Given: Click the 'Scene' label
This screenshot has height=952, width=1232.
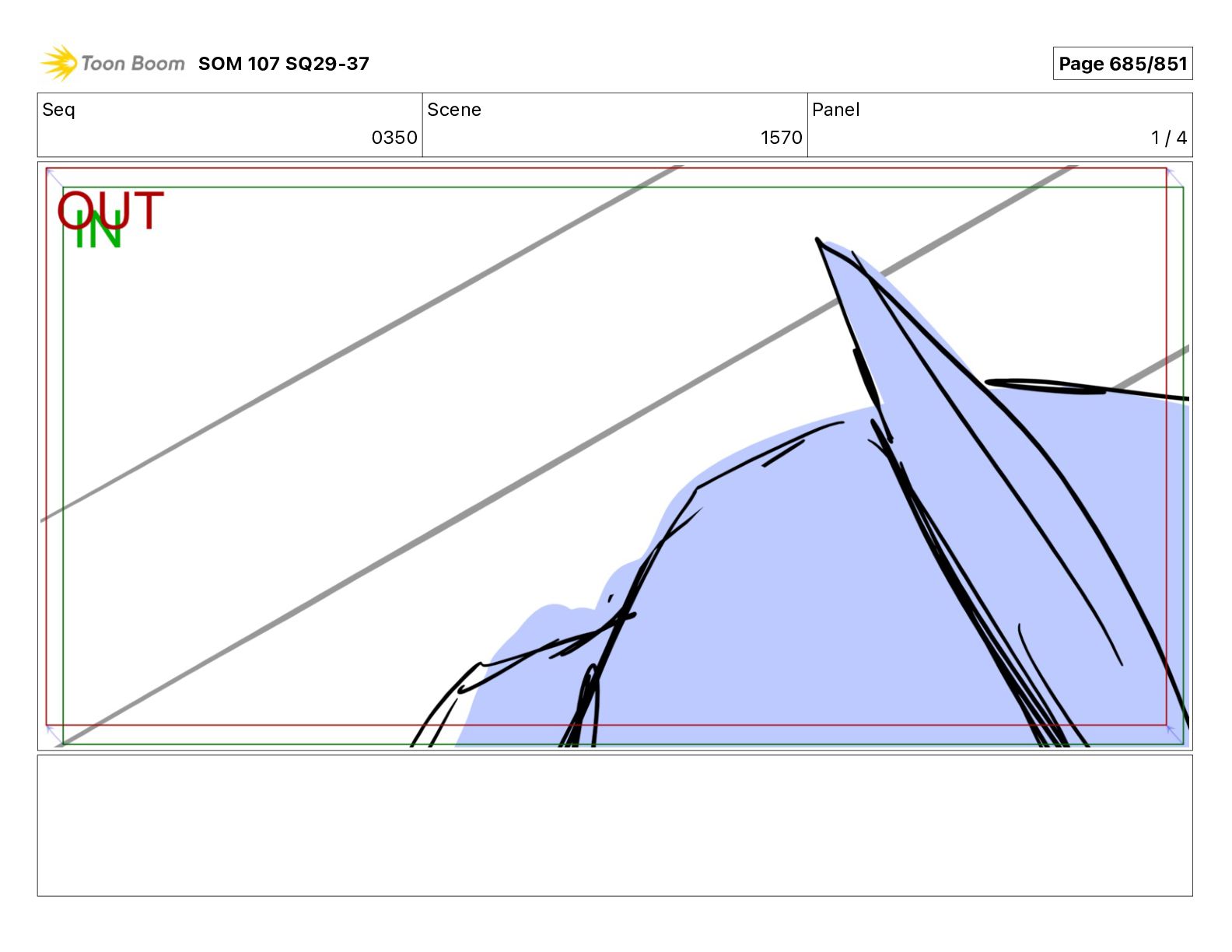Looking at the screenshot, I should point(454,110).
